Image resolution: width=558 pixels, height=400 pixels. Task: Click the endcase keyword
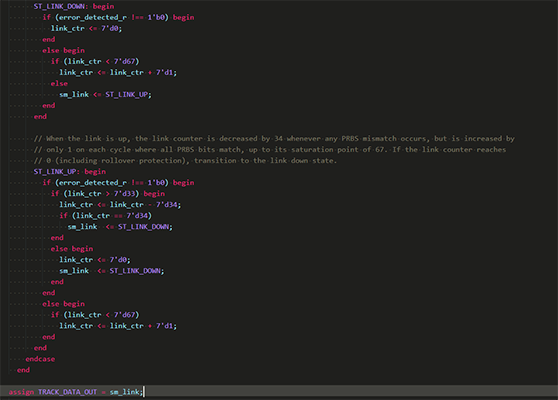click(x=40, y=359)
